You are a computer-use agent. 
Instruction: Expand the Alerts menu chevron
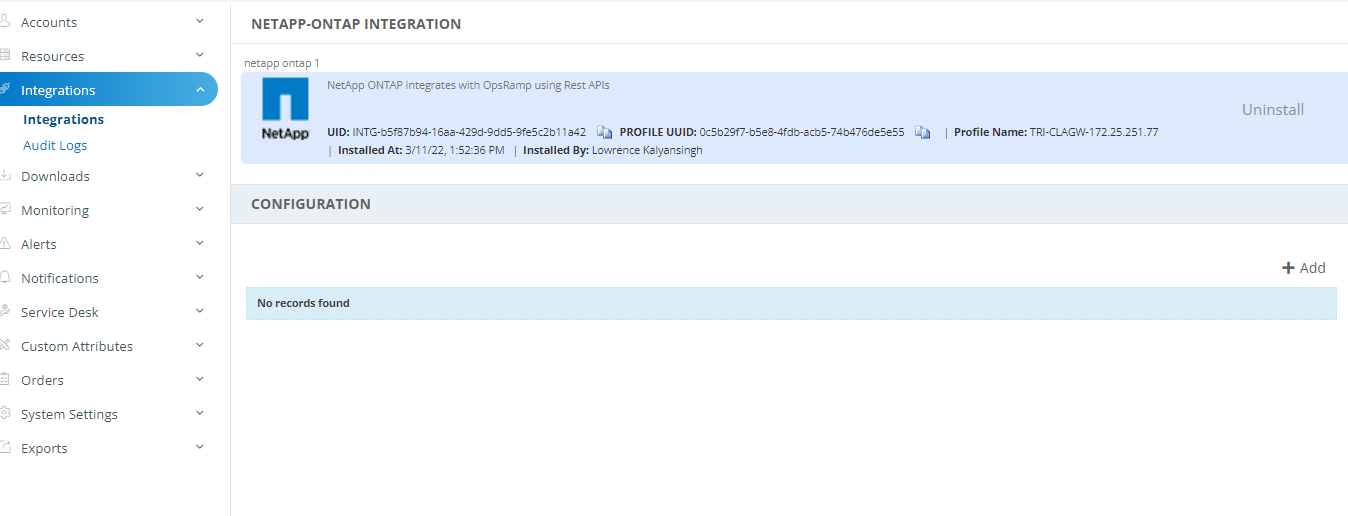tap(200, 243)
